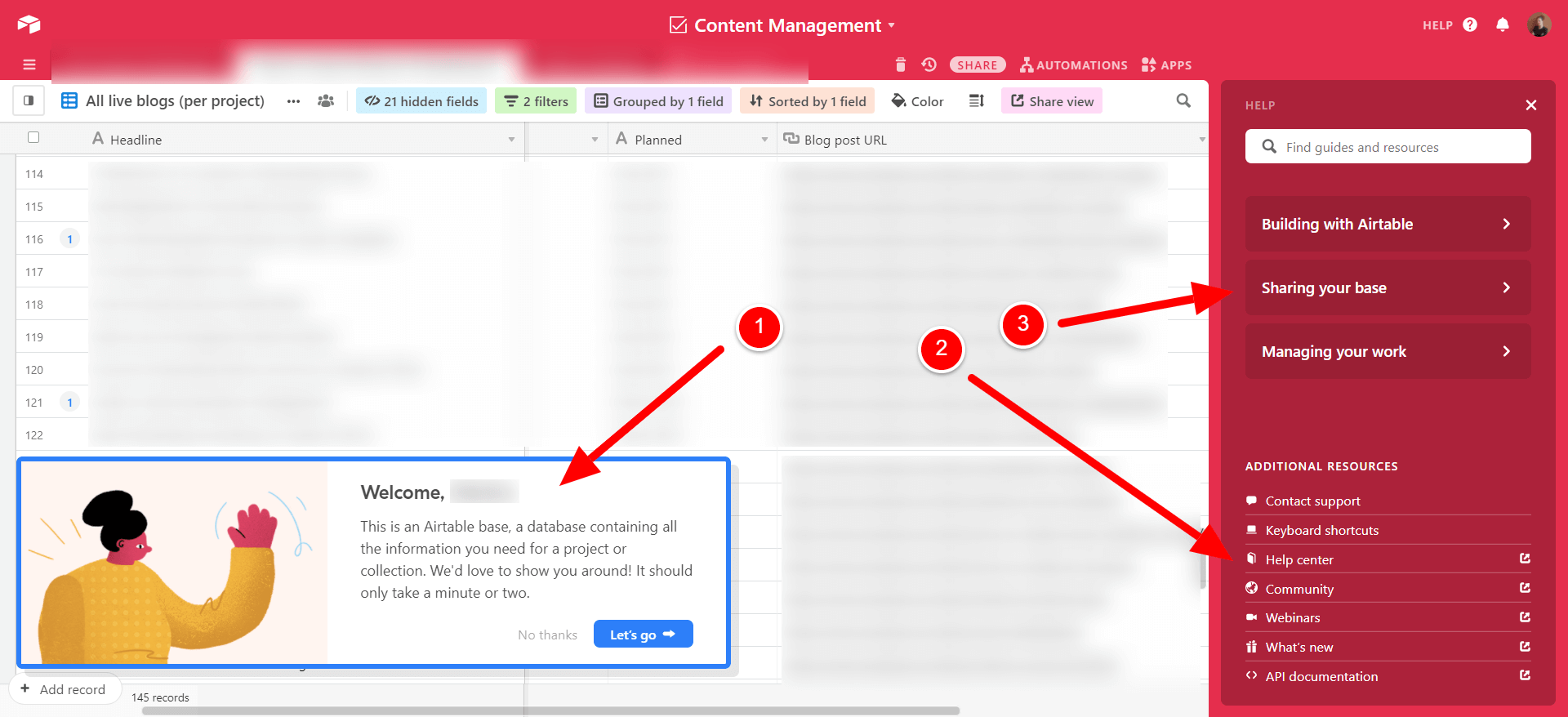Image resolution: width=1568 pixels, height=717 pixels.
Task: Open the Headline column dropdown arrow
Action: [x=511, y=140]
